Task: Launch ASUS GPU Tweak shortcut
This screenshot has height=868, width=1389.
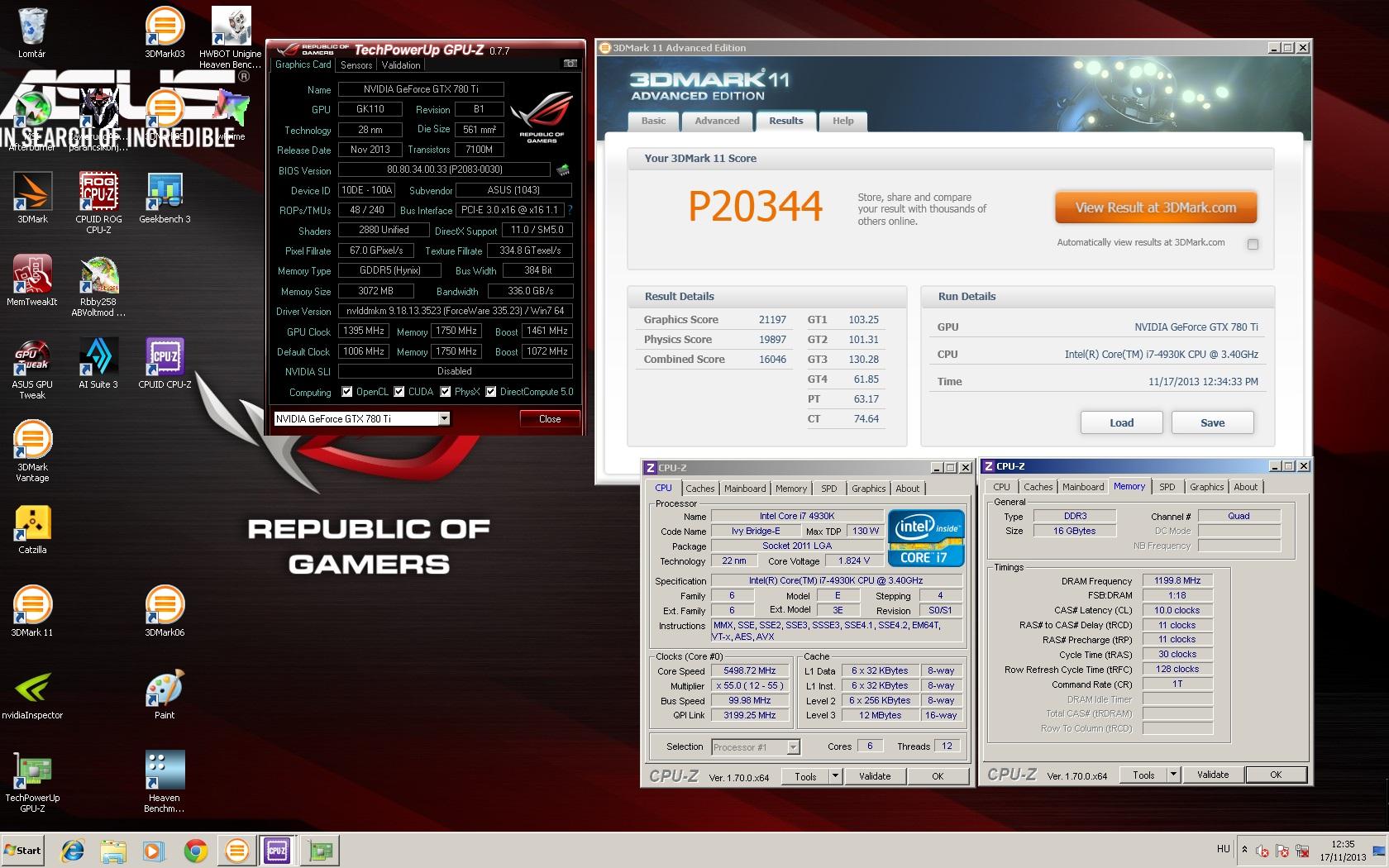Action: (32, 368)
